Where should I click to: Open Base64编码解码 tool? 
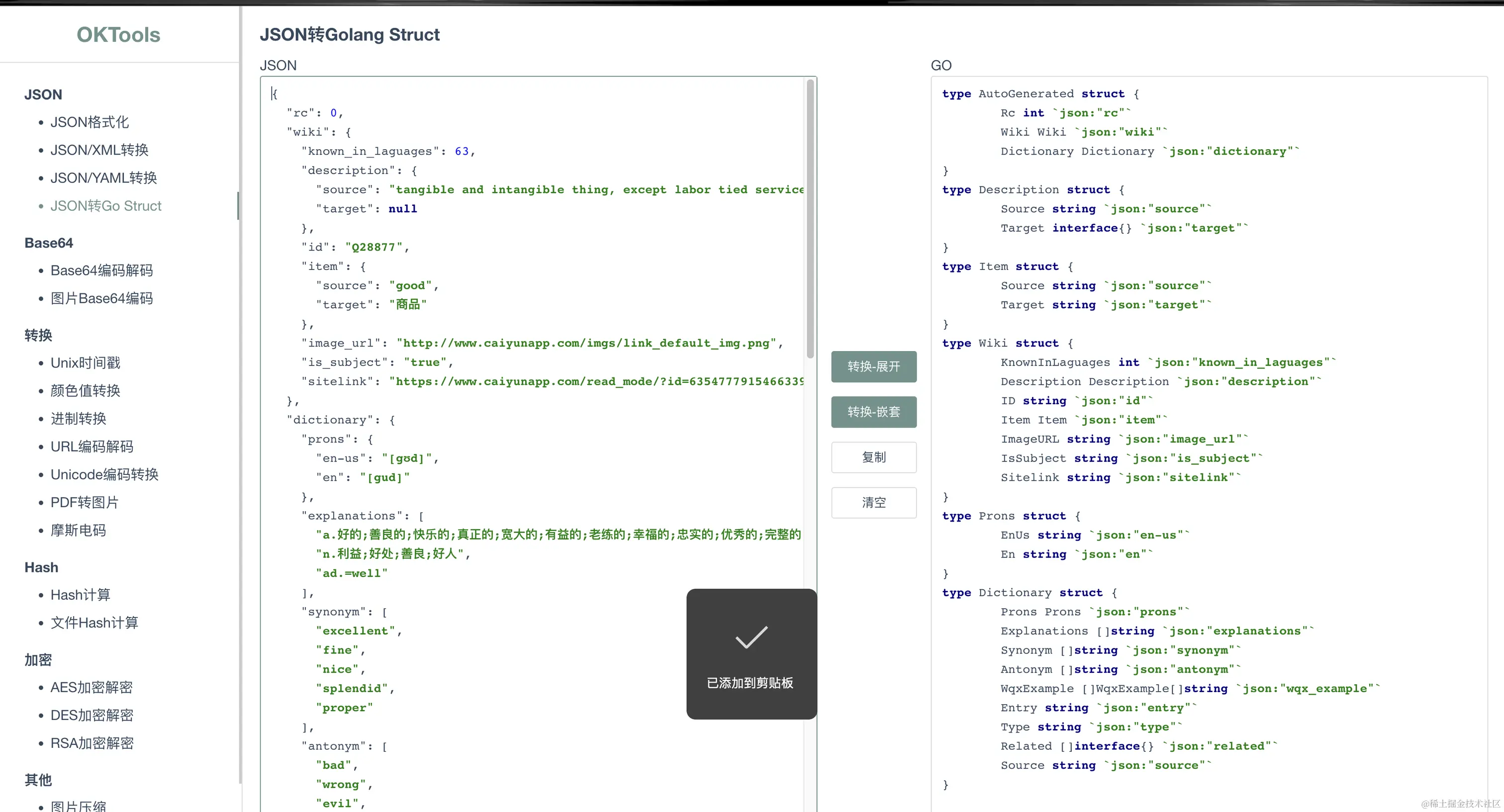(101, 271)
